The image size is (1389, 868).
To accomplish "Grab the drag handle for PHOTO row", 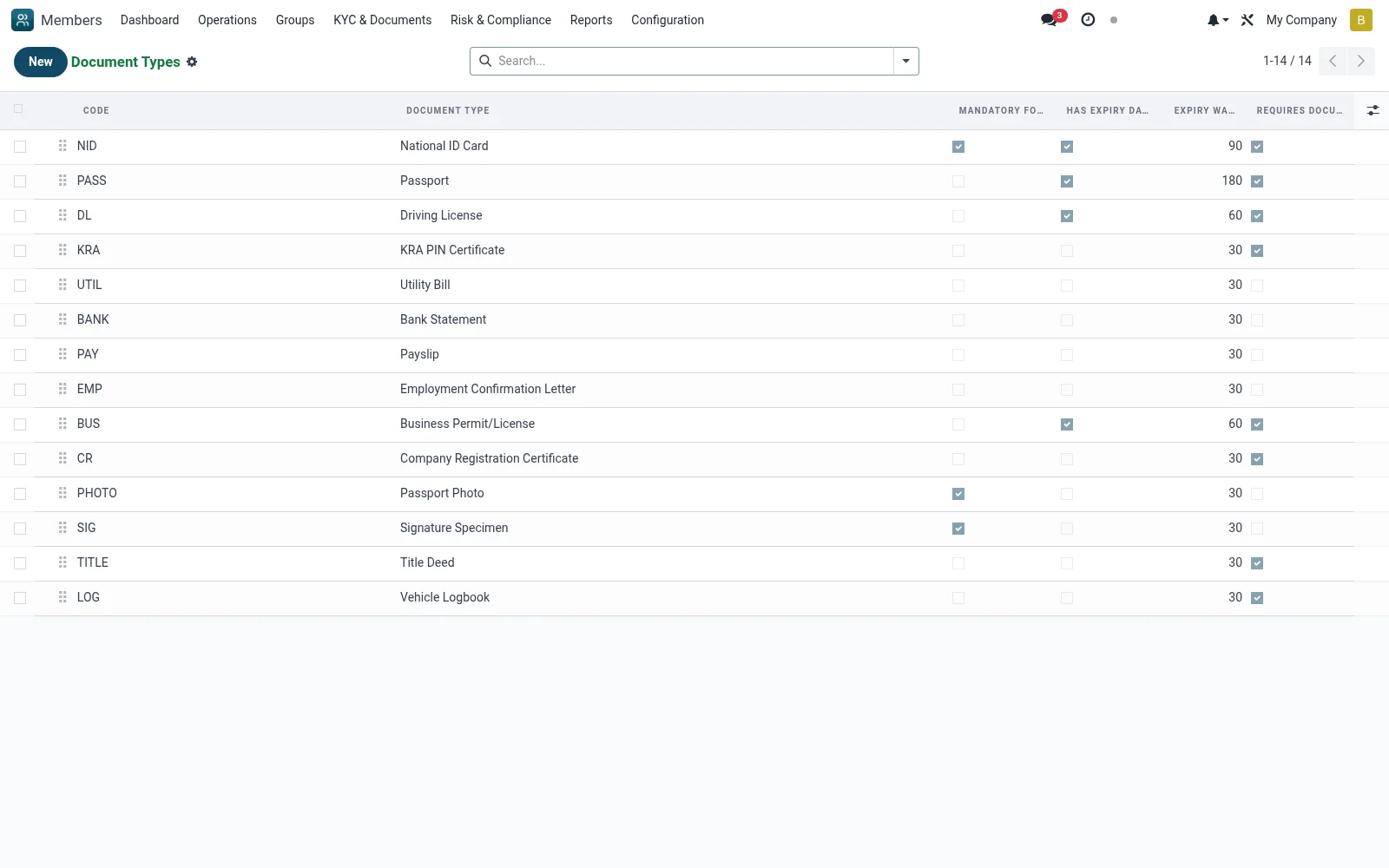I will [63, 493].
